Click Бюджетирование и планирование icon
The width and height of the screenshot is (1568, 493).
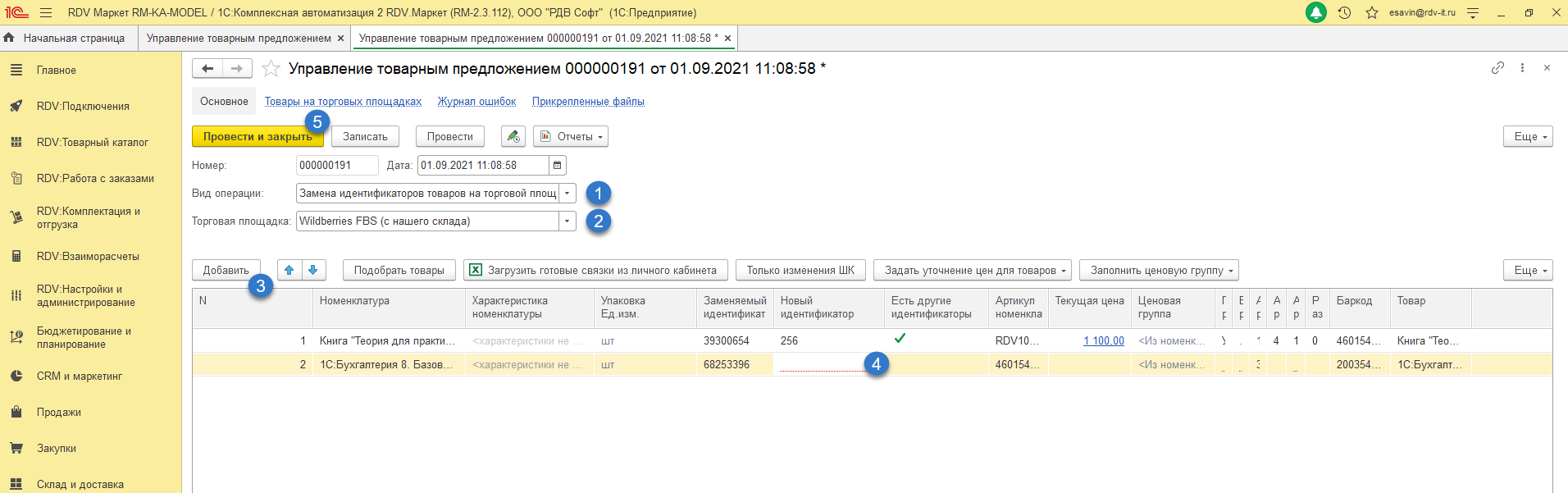(16, 337)
